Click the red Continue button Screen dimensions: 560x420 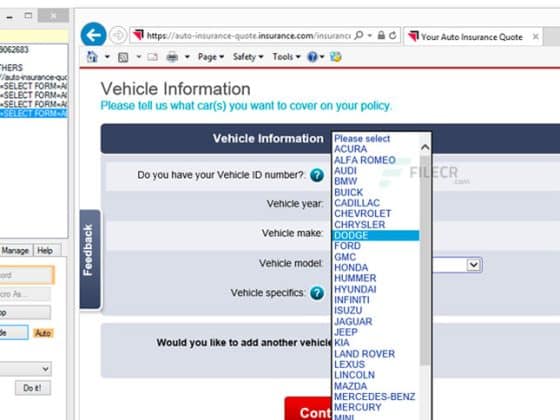coord(309,409)
